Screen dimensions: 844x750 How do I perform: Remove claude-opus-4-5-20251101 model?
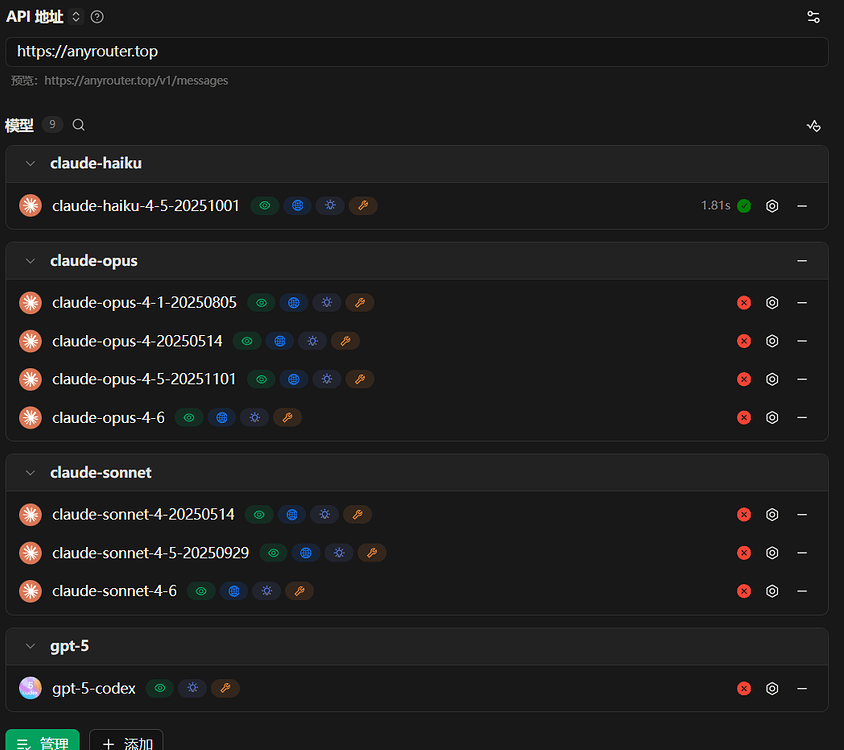point(802,380)
